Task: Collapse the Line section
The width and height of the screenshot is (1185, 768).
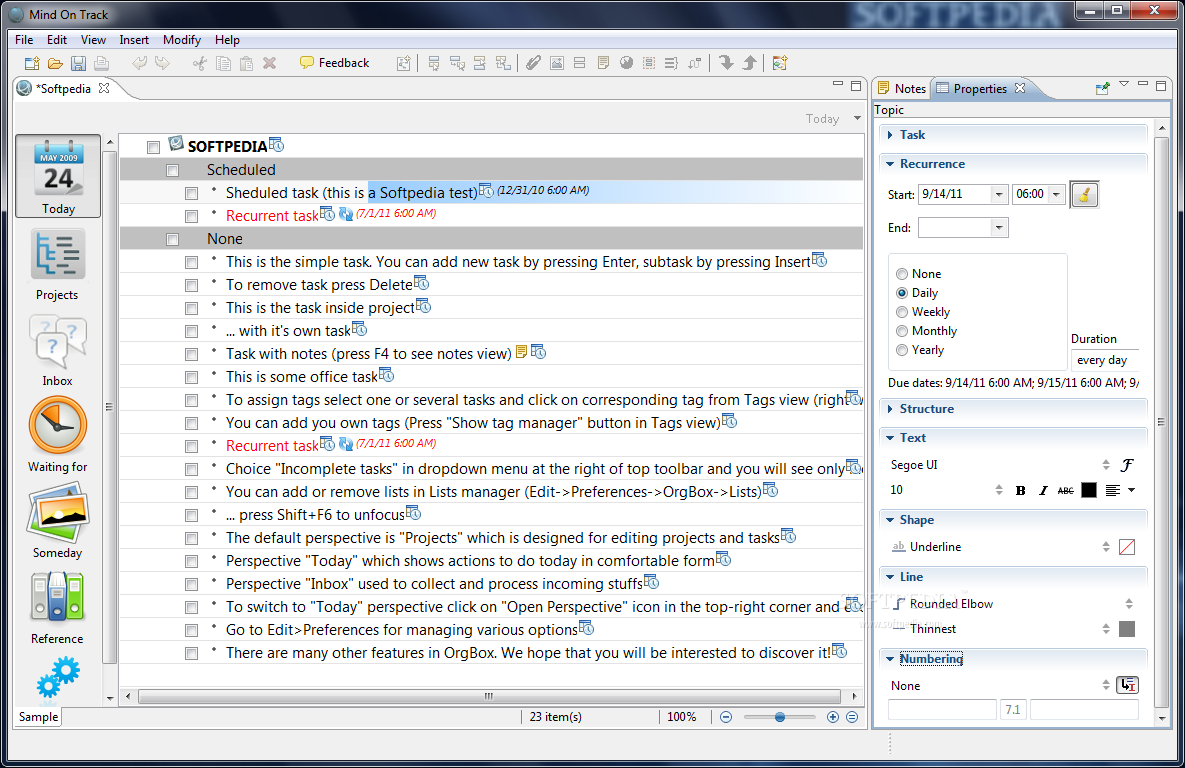Action: [890, 577]
